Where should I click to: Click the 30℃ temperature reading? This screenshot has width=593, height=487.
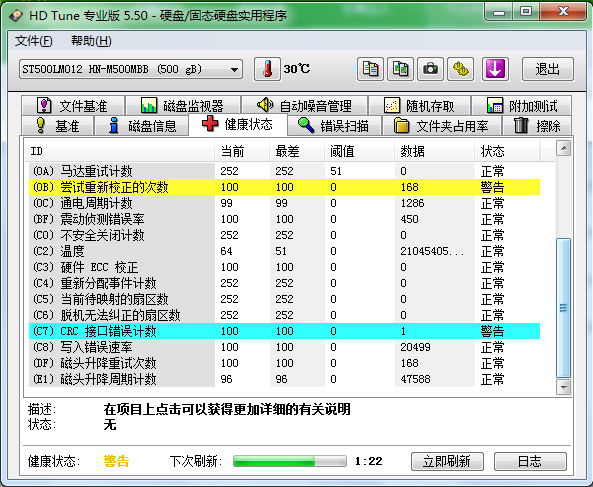click(296, 69)
